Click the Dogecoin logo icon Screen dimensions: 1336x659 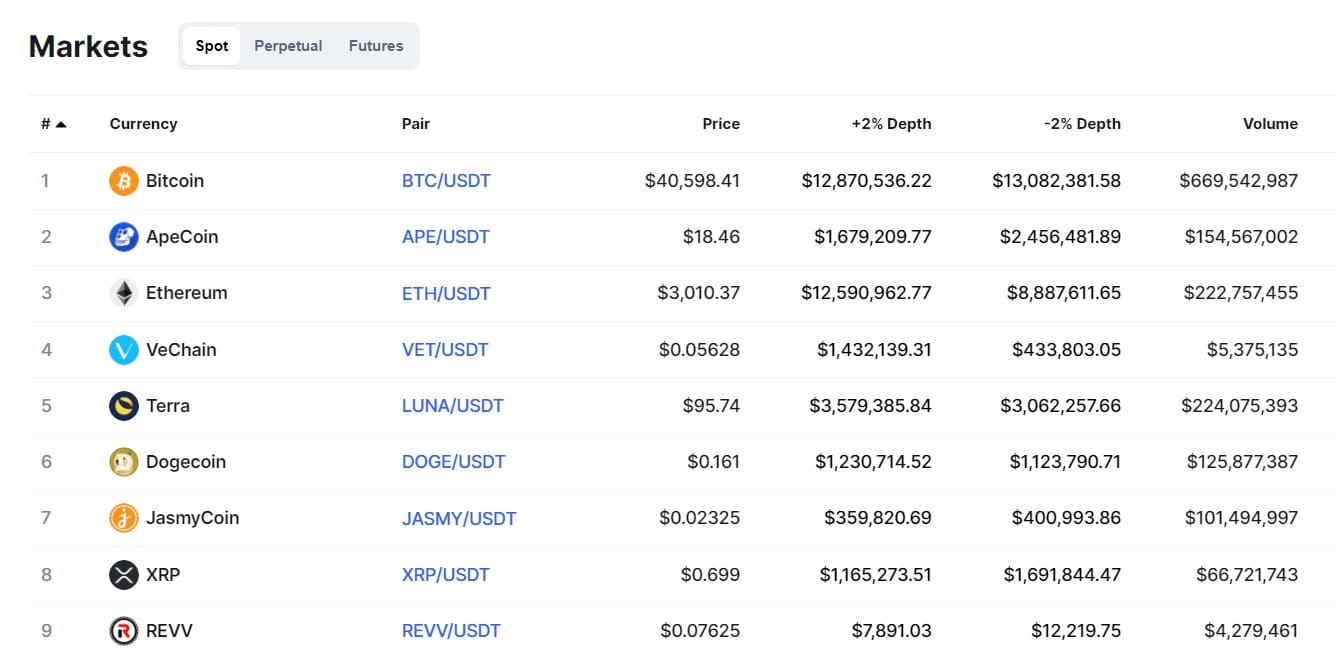pyautogui.click(x=123, y=462)
